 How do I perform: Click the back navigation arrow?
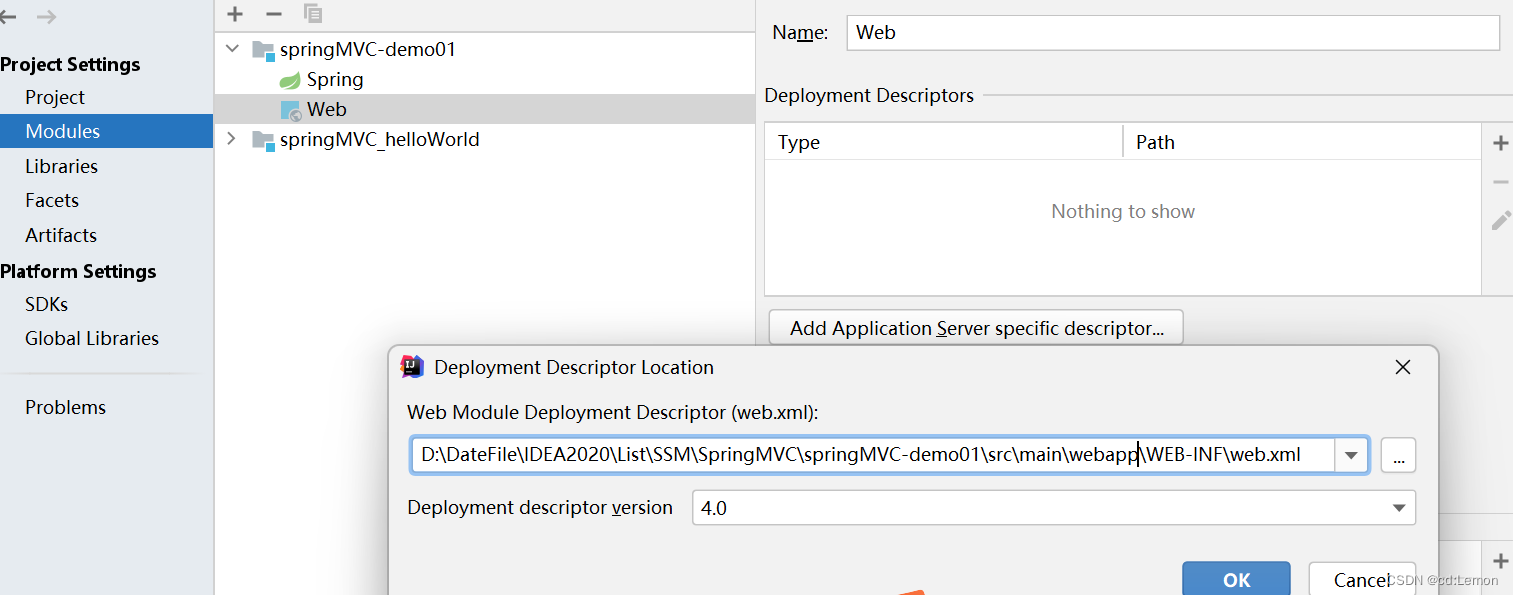(x=8, y=17)
